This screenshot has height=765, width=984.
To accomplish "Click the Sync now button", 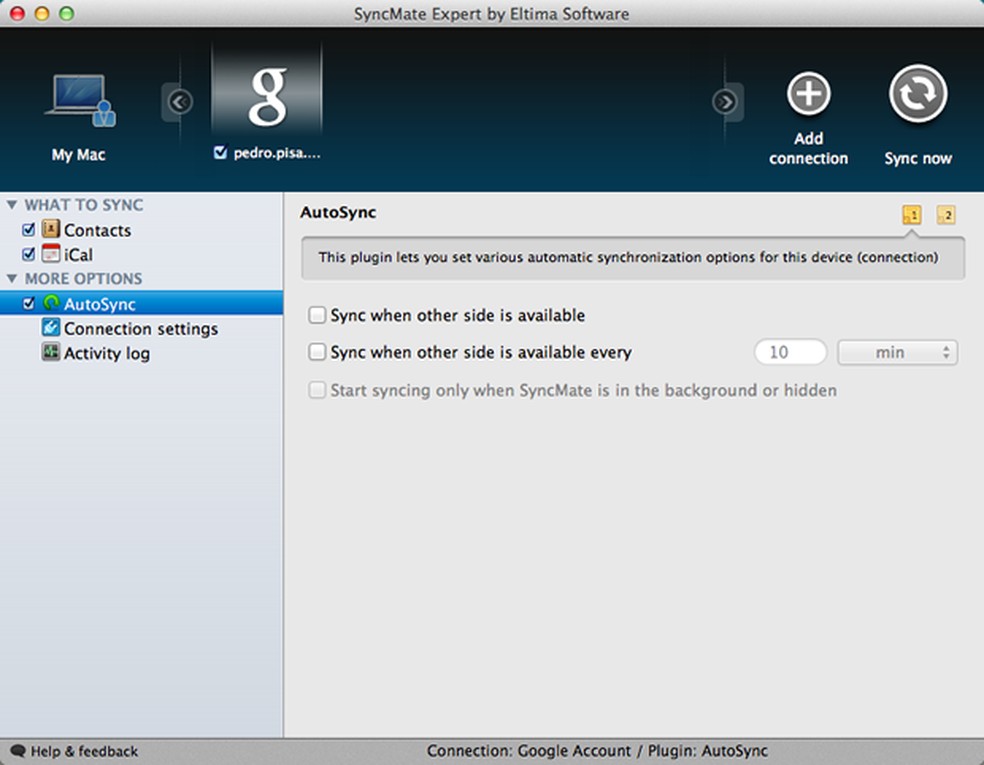I will point(917,95).
